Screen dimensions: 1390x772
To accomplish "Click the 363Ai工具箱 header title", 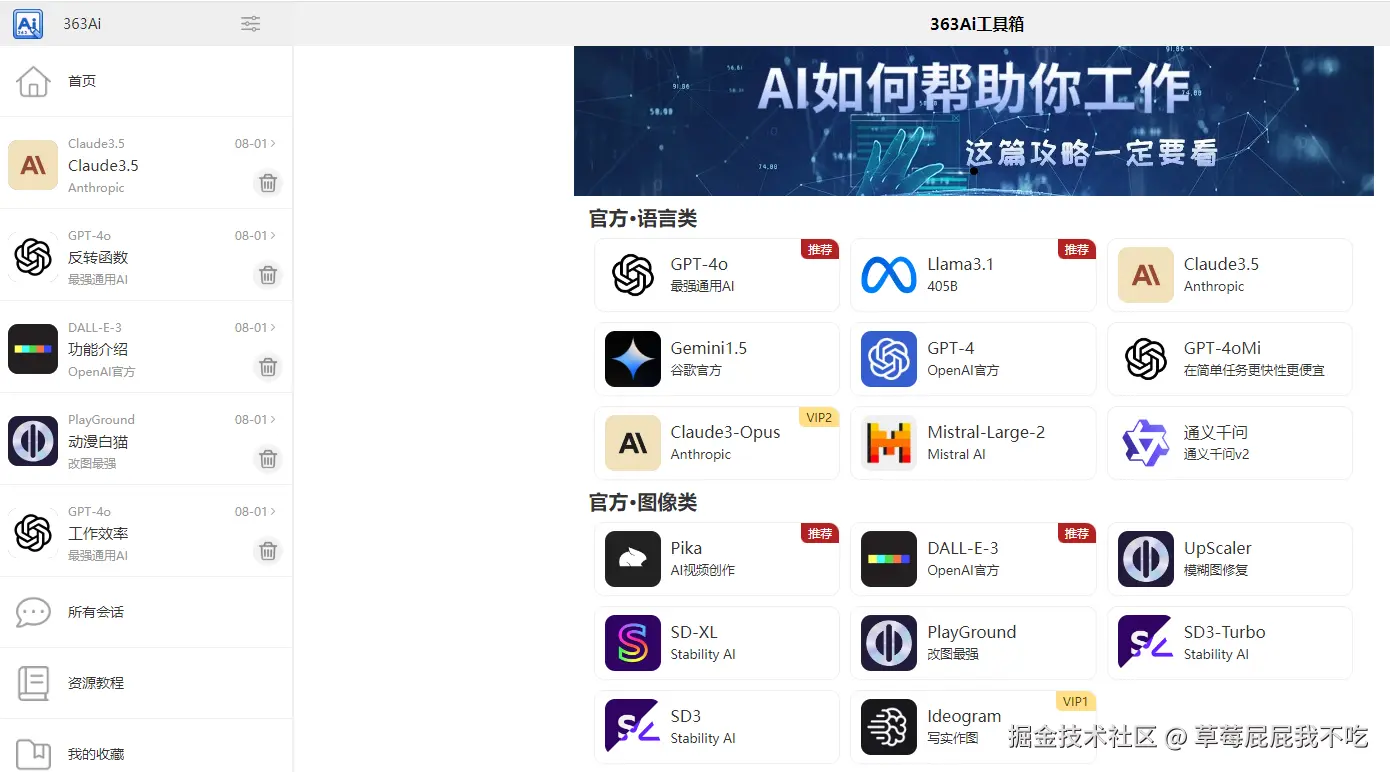I will point(977,24).
